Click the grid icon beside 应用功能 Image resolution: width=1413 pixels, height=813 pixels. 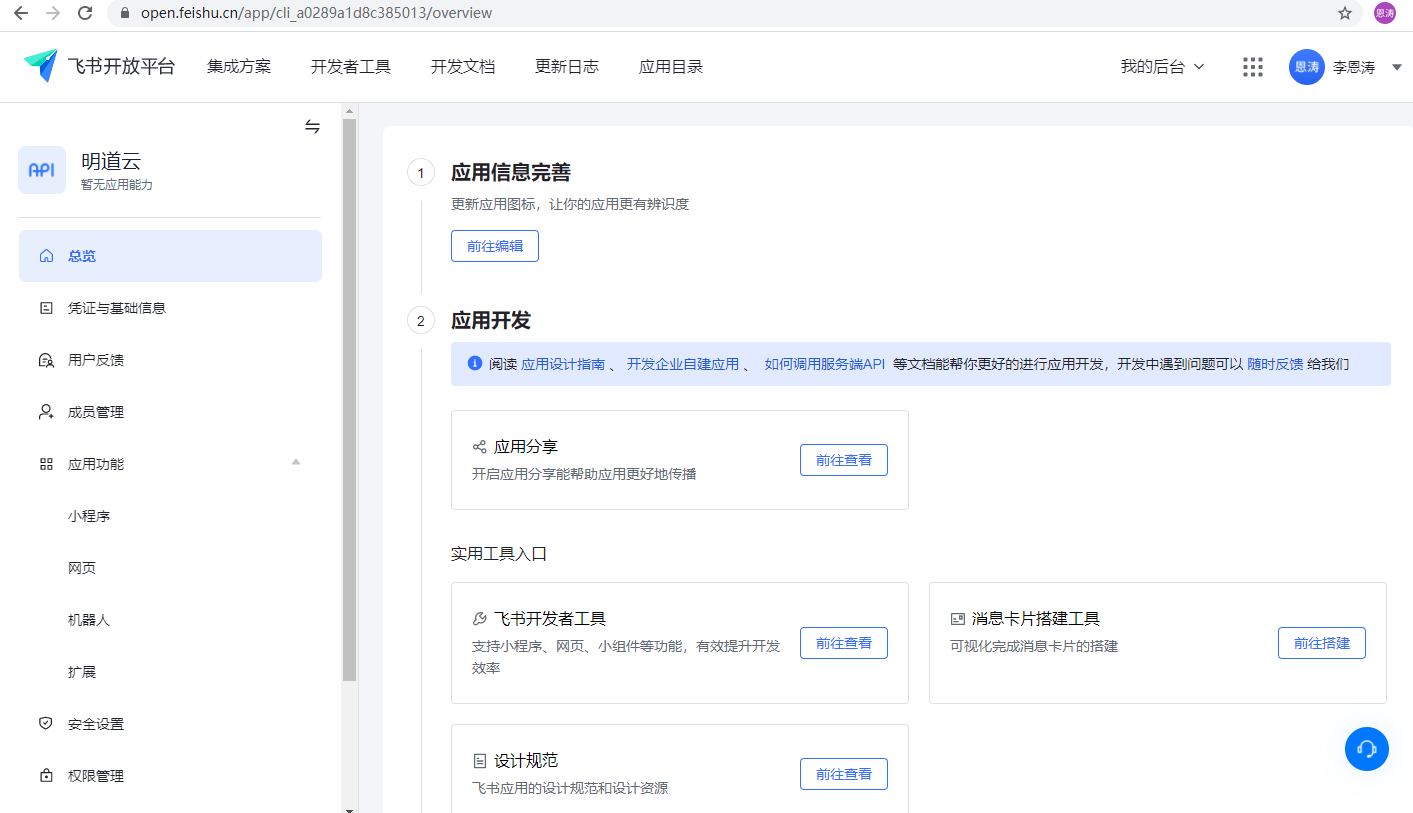point(46,464)
